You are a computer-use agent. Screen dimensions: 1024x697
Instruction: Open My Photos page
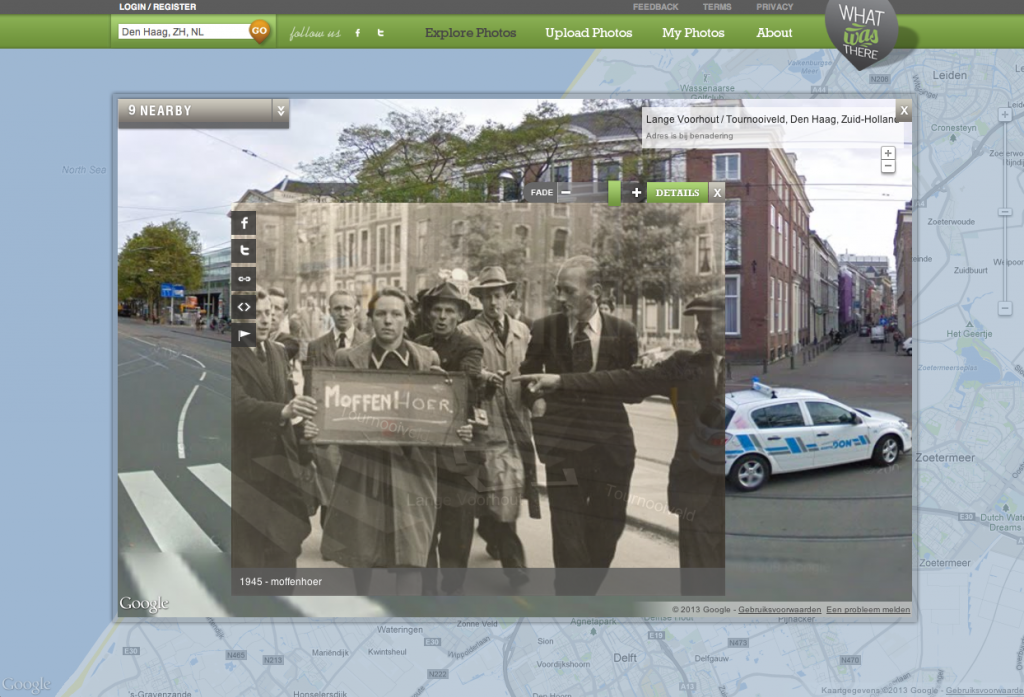coord(693,33)
